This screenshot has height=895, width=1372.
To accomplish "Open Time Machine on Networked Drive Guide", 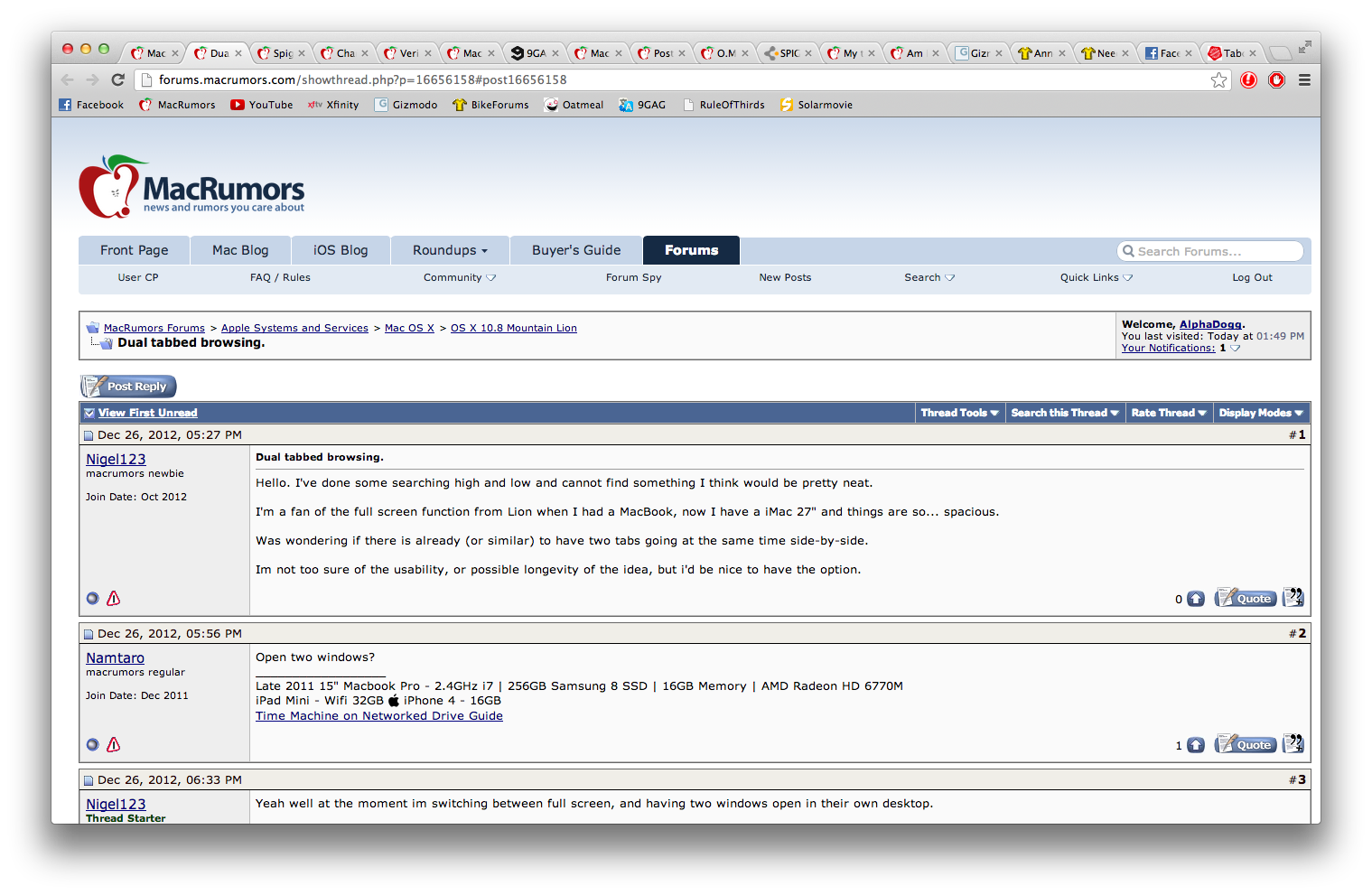I will [379, 716].
